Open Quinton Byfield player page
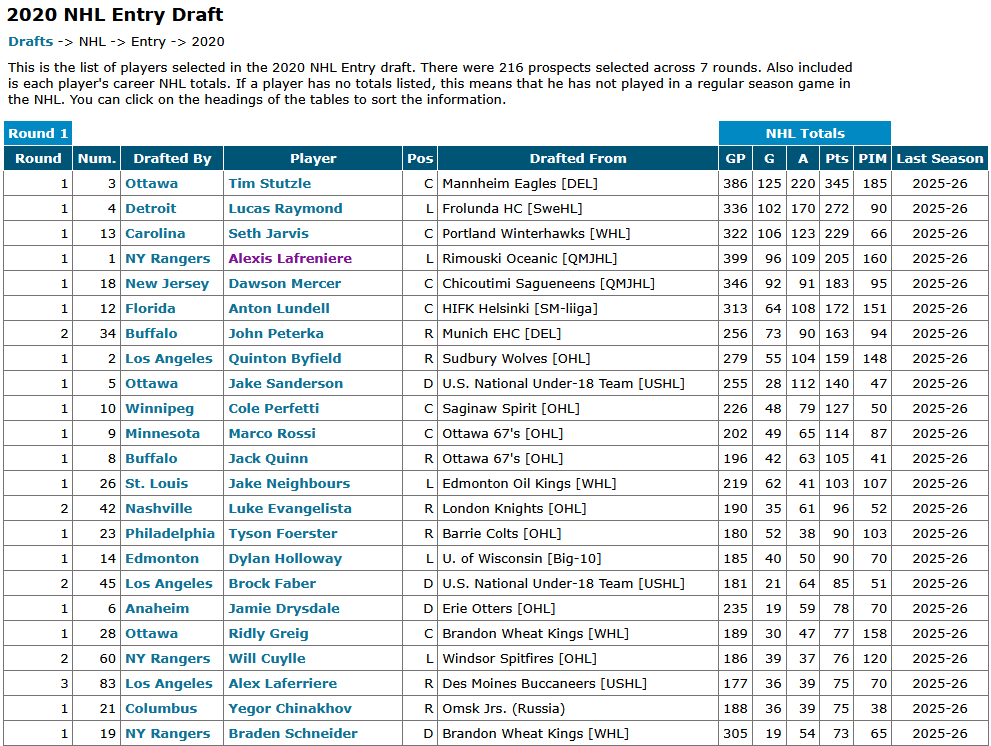 pyautogui.click(x=284, y=358)
